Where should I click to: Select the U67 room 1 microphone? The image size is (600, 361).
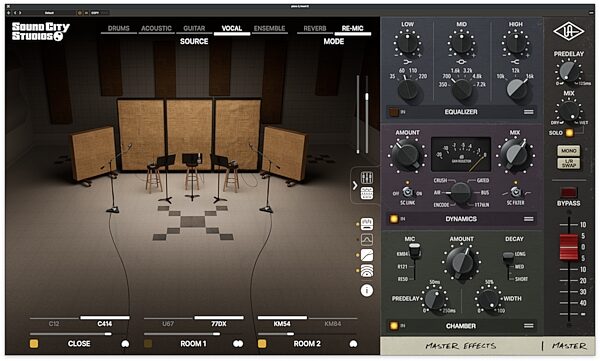point(168,324)
